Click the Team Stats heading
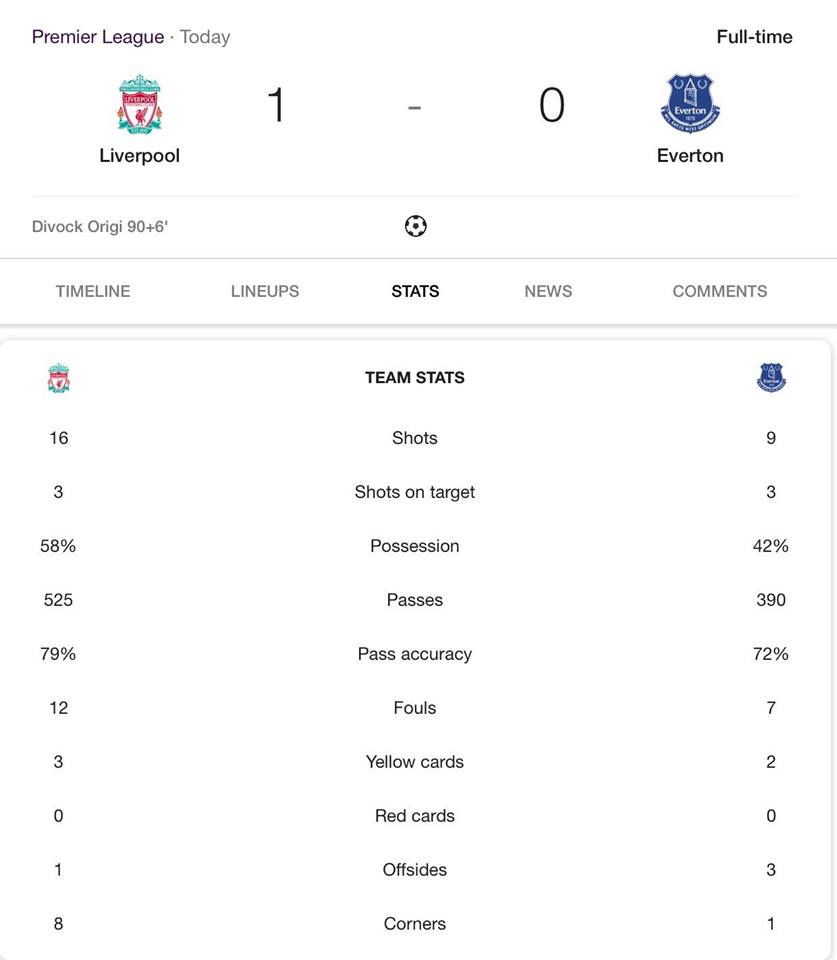Screen dimensions: 837x960 [x=415, y=378]
